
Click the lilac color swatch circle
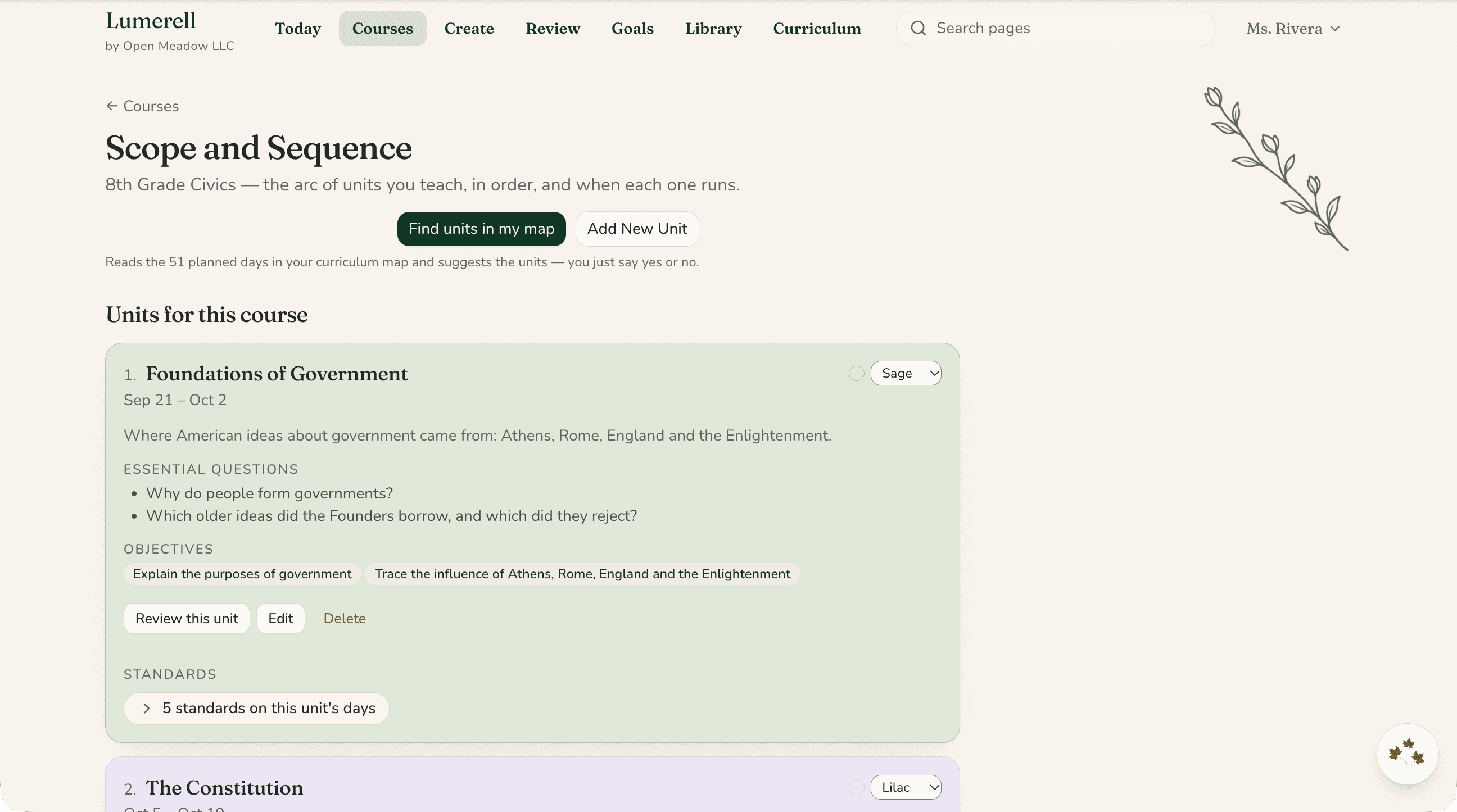point(856,787)
